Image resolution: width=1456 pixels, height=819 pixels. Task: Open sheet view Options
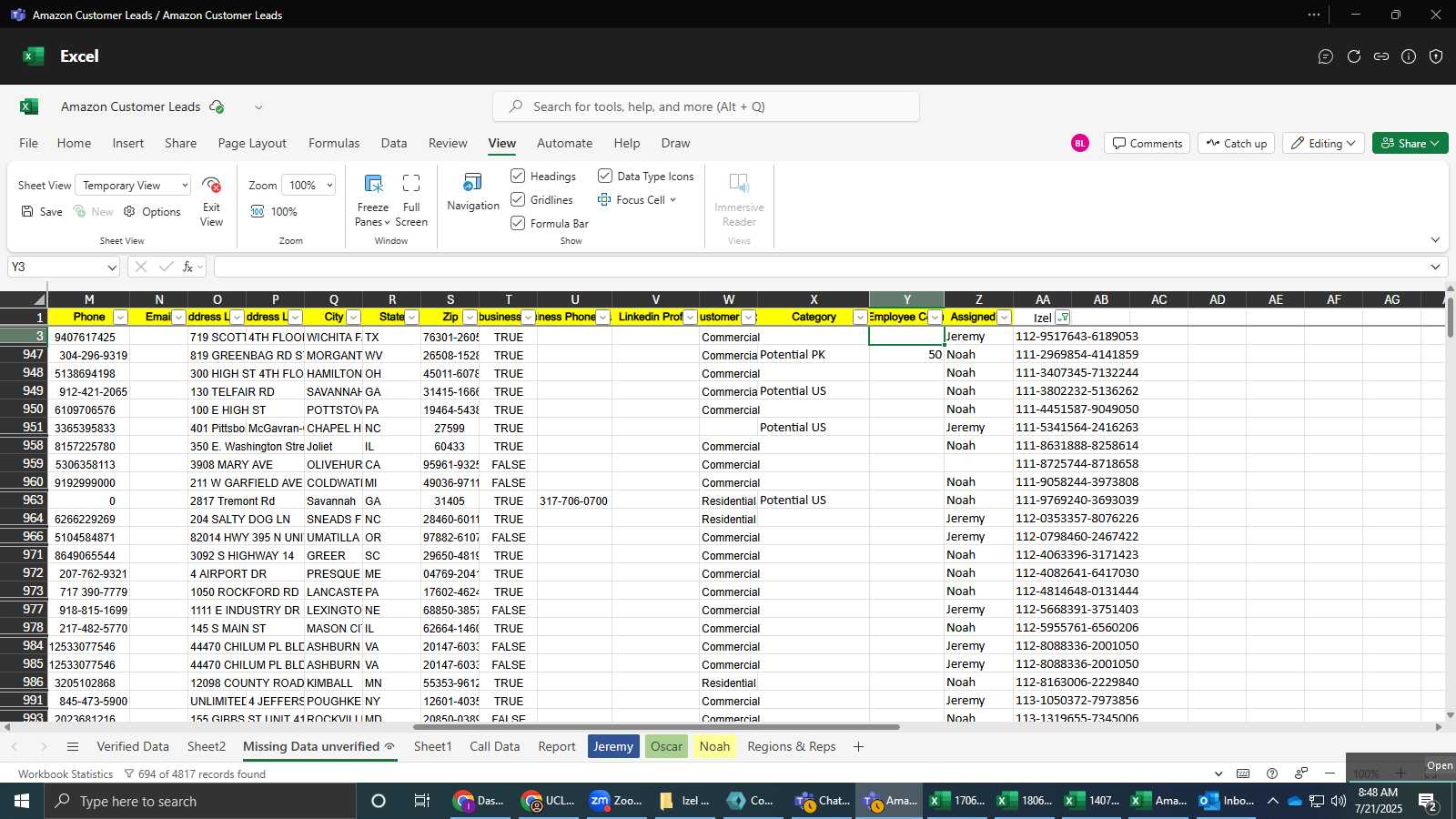pyautogui.click(x=152, y=211)
